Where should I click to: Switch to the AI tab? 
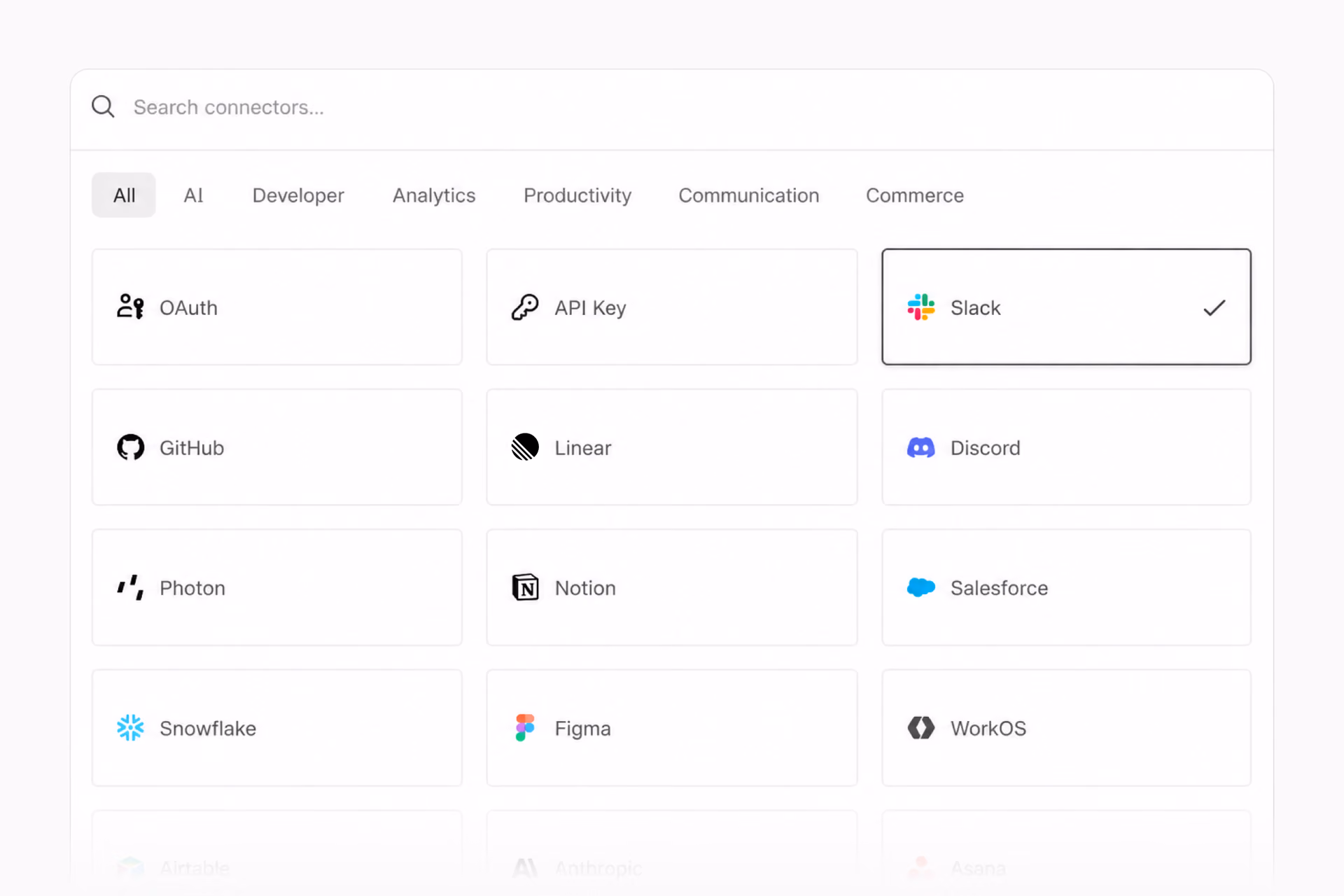point(193,195)
